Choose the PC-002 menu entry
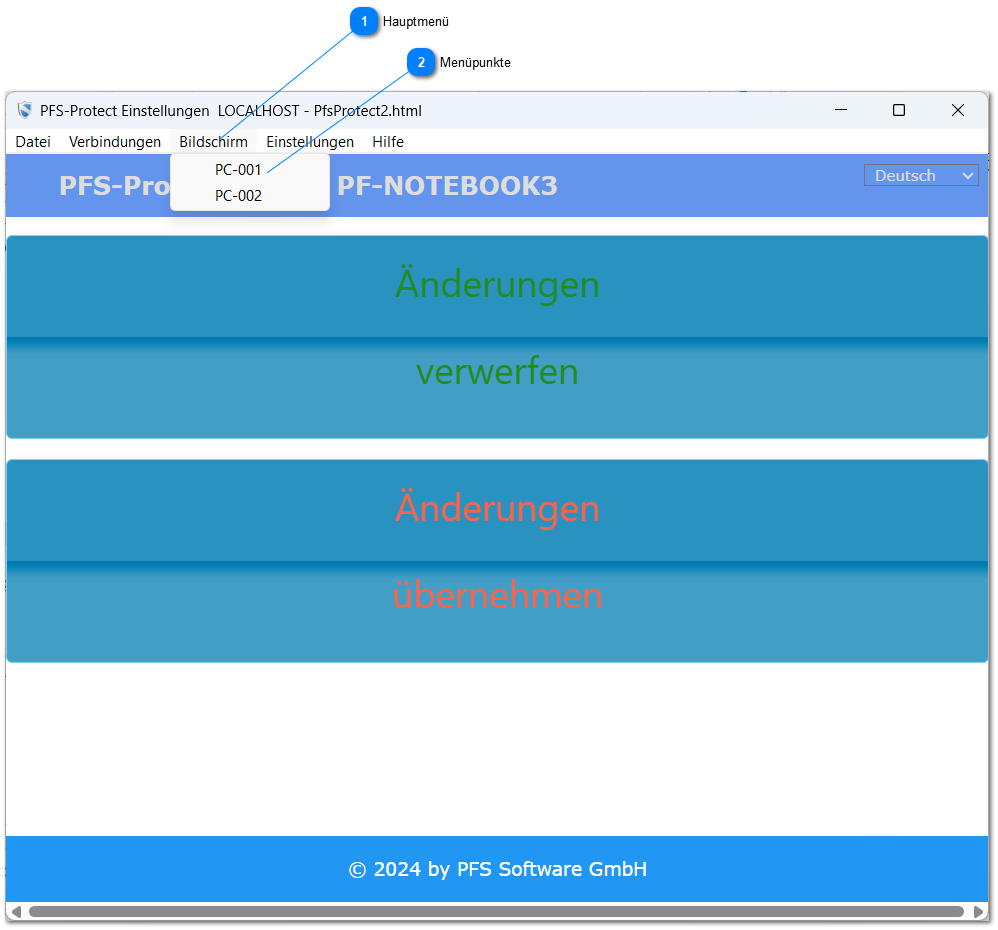998x930 pixels. [238, 196]
